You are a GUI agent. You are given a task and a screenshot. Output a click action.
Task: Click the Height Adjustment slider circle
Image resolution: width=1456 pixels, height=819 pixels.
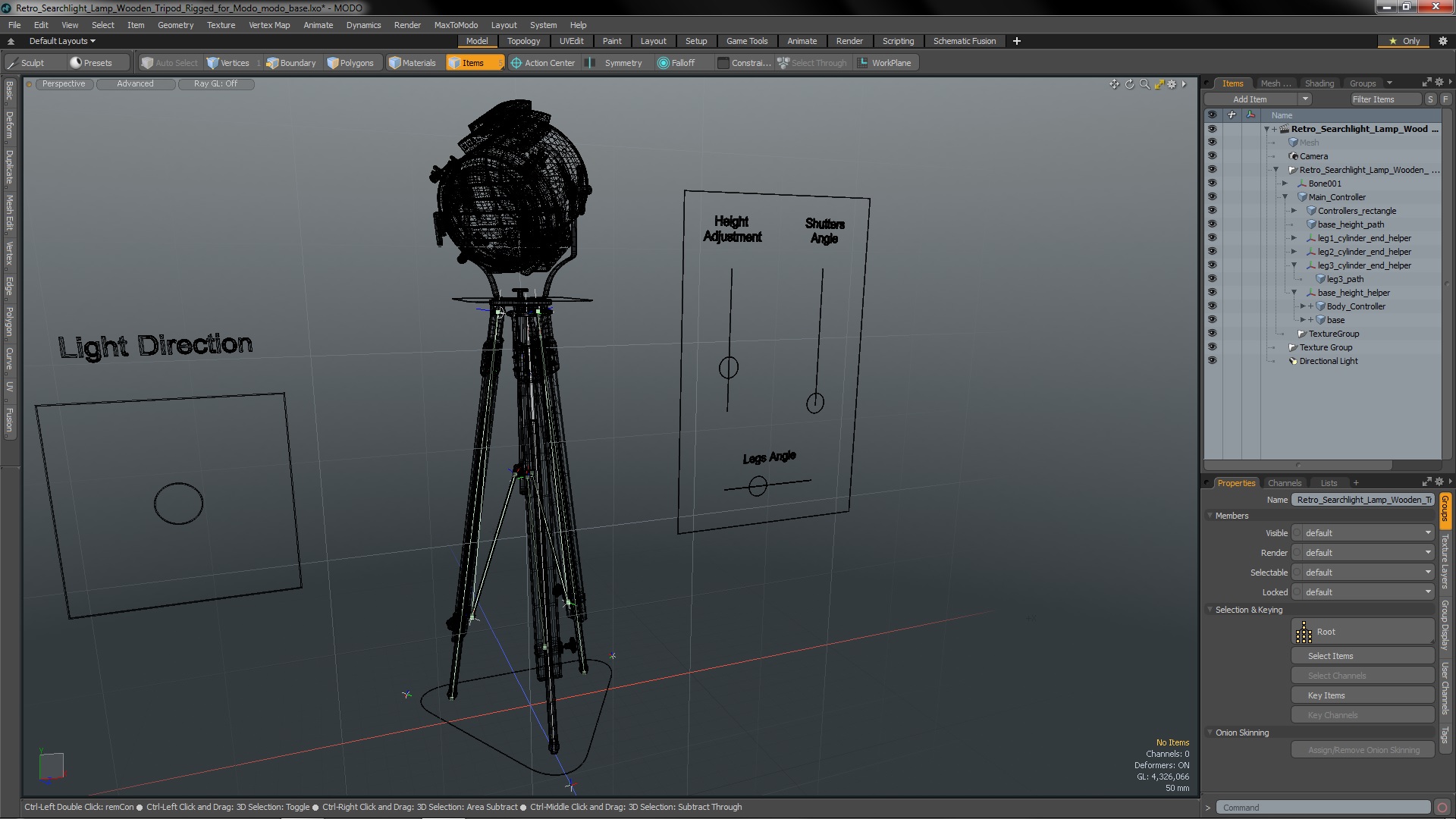729,368
